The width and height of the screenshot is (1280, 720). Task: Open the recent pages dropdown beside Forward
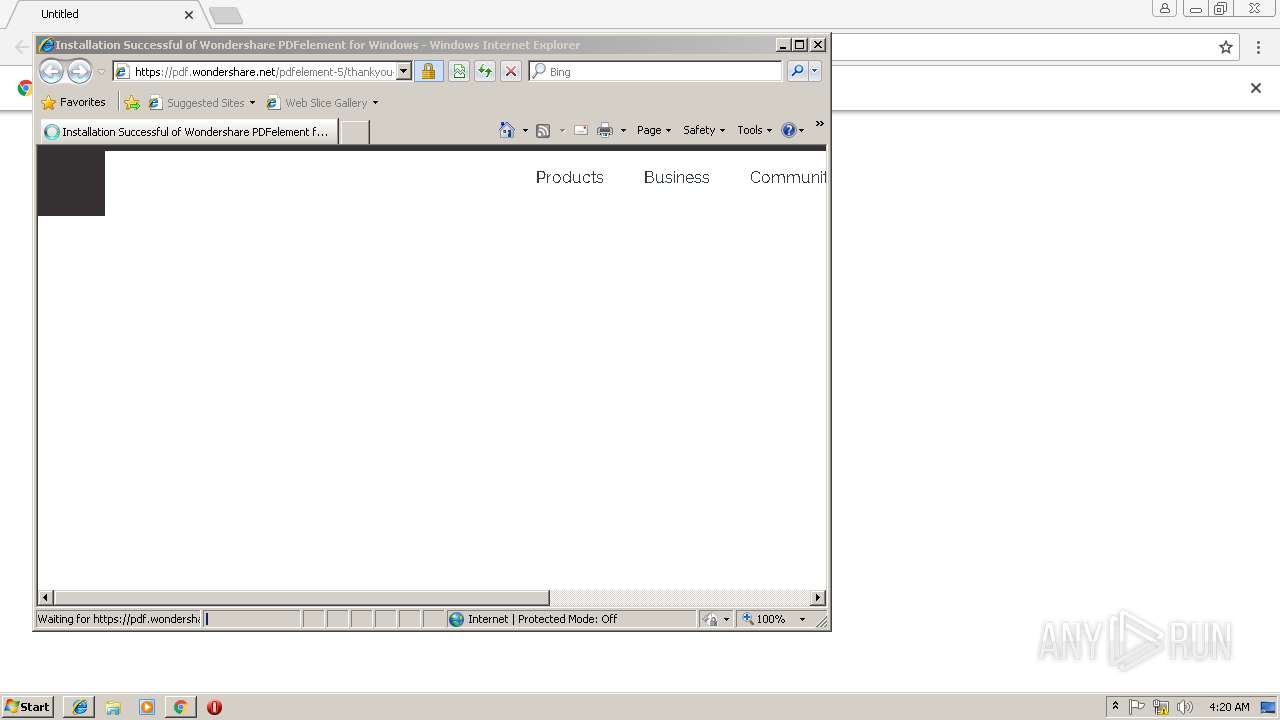coord(101,72)
